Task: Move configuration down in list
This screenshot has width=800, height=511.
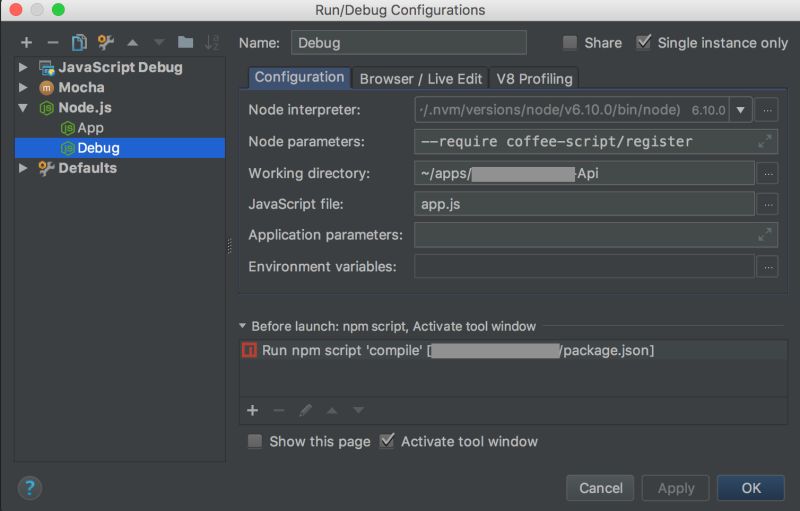Action: pos(159,43)
